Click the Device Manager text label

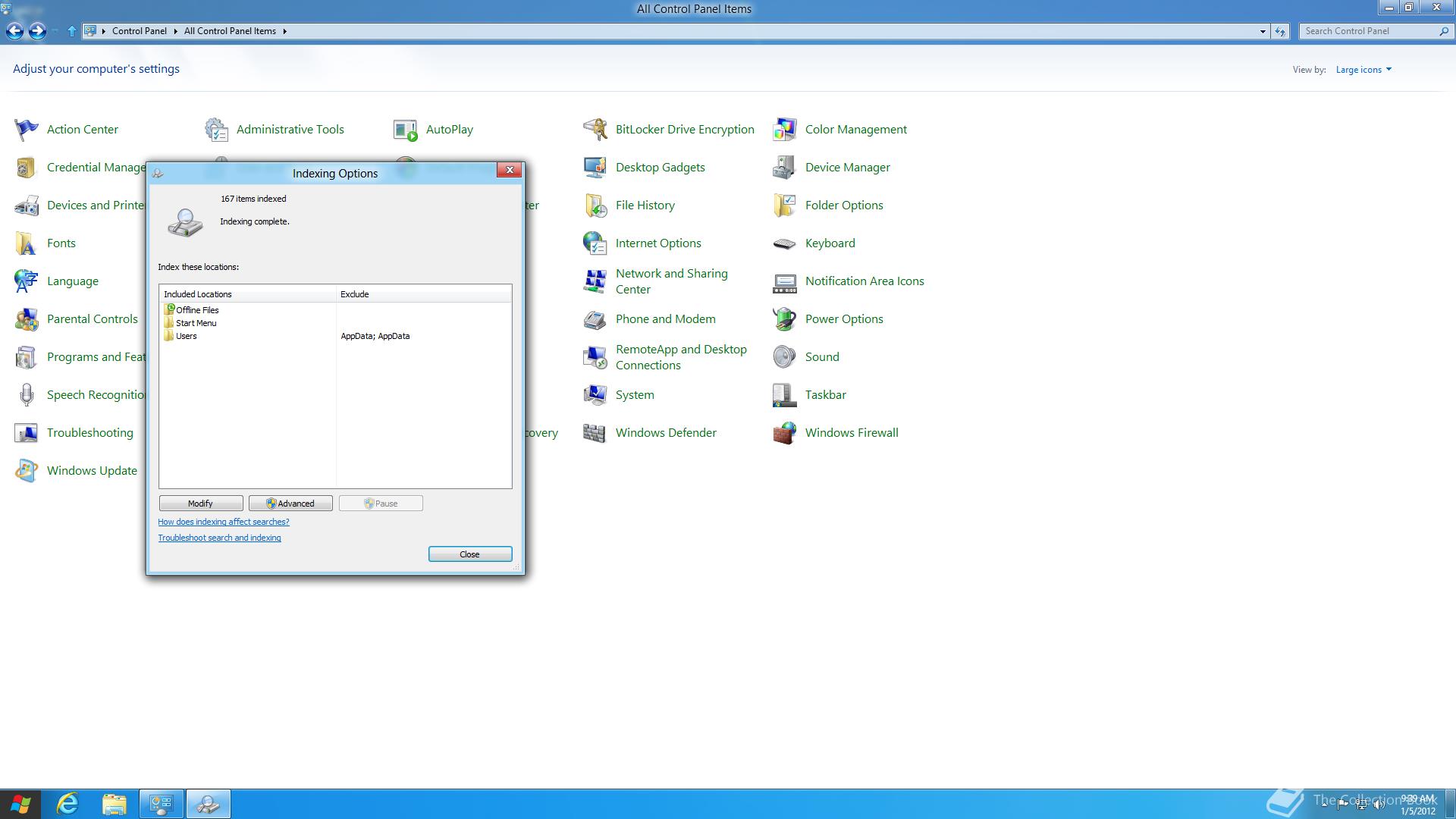848,168
